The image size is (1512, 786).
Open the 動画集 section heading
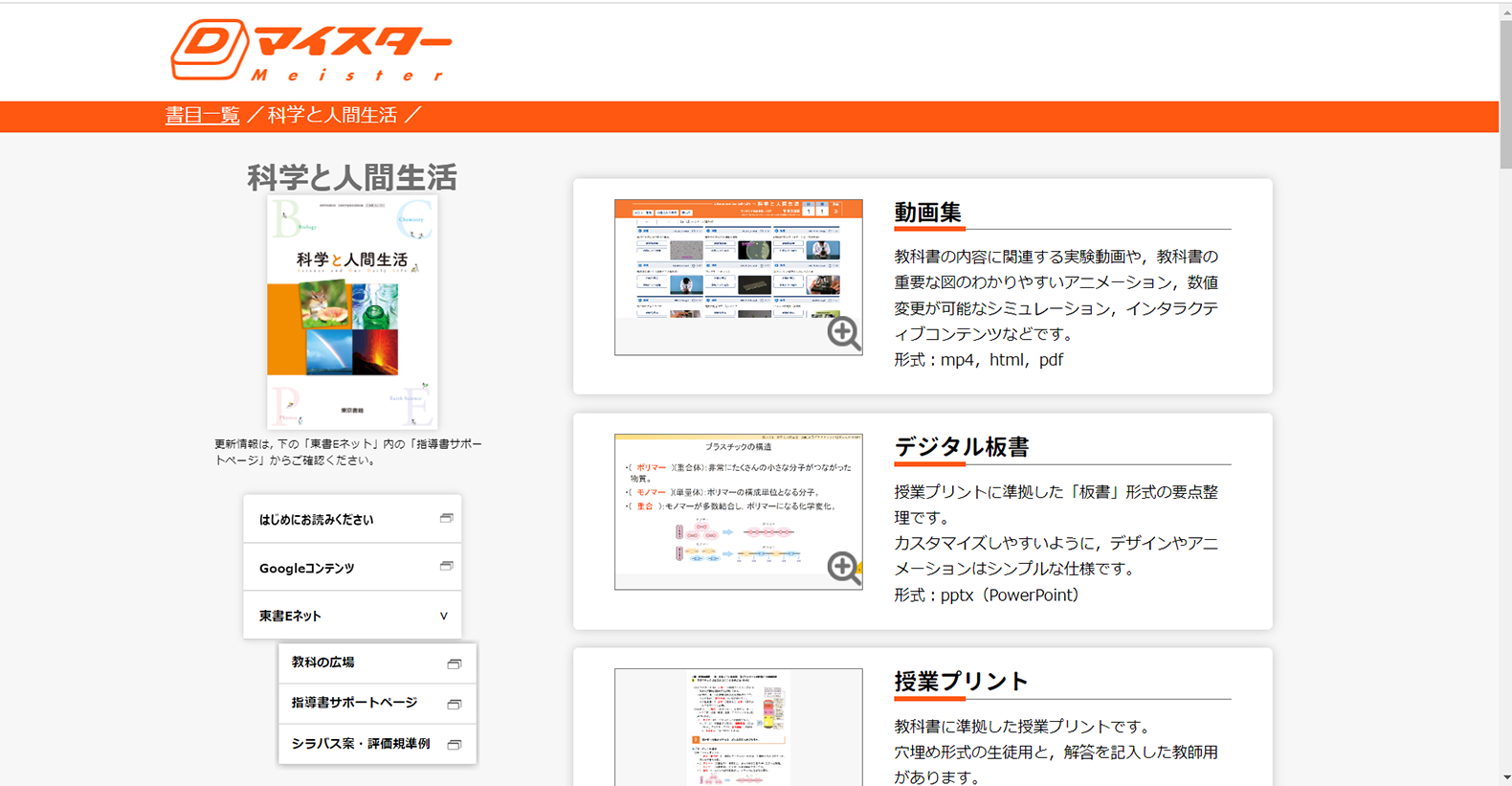point(927,213)
